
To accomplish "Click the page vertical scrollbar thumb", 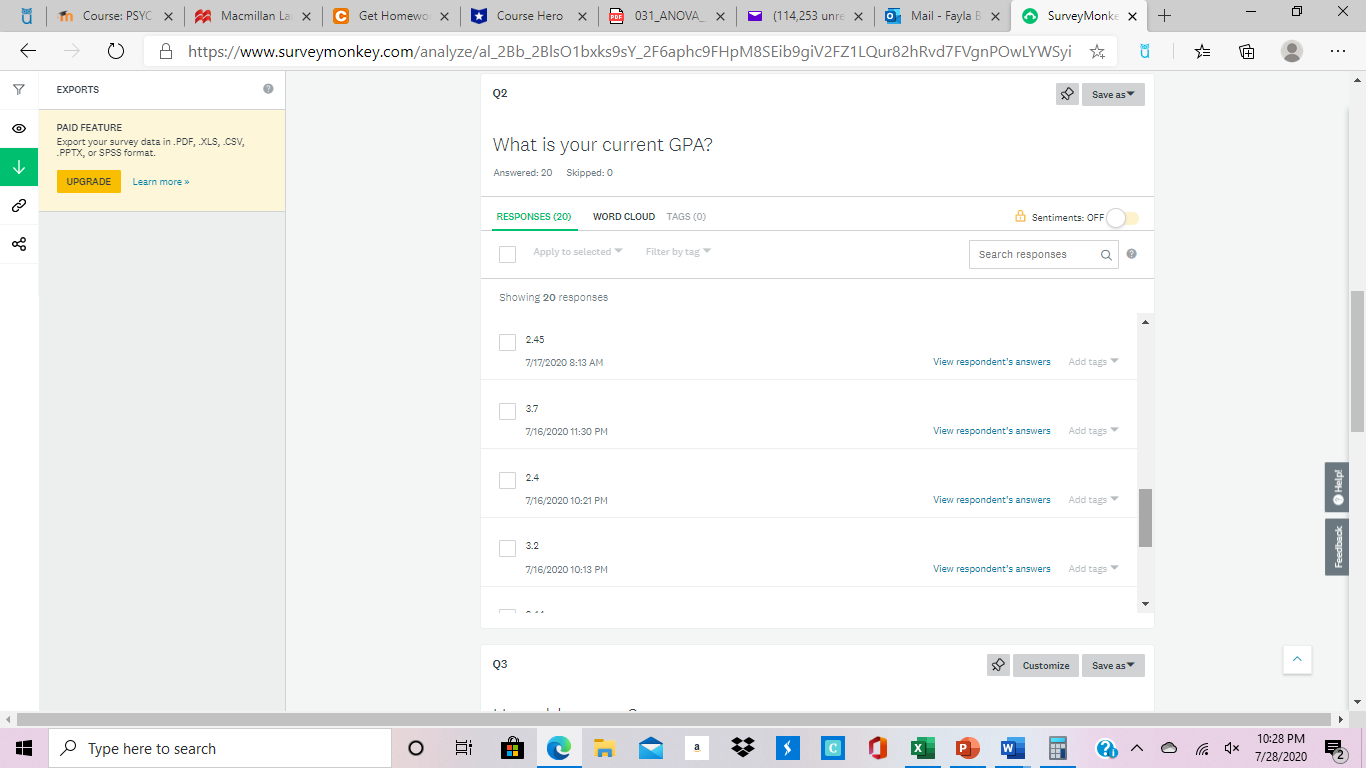I will (1357, 362).
